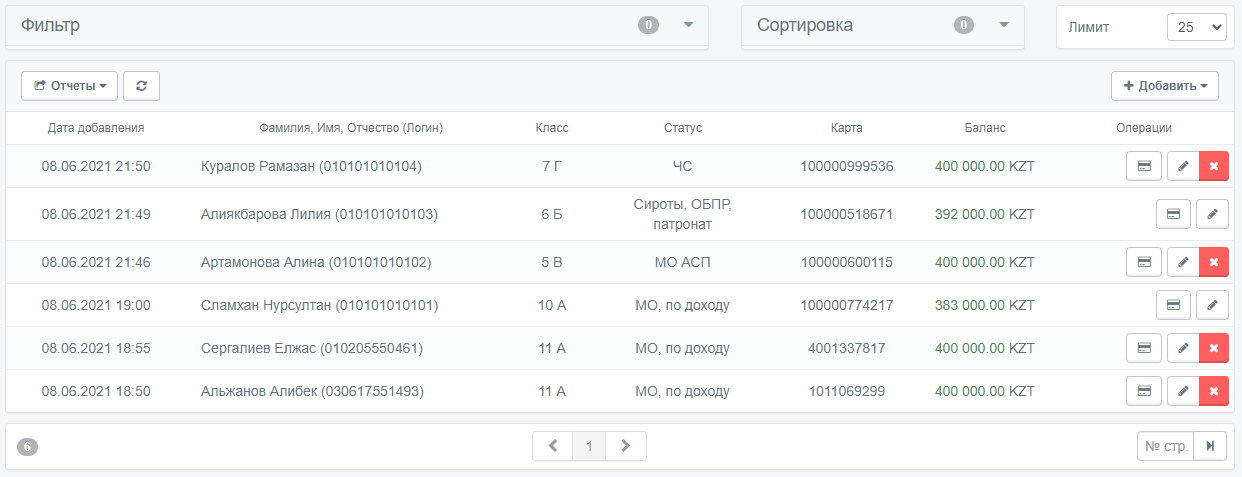Select name Алиякбарова Лилия (010101010103)
The height and width of the screenshot is (477, 1242).
[x=319, y=214]
